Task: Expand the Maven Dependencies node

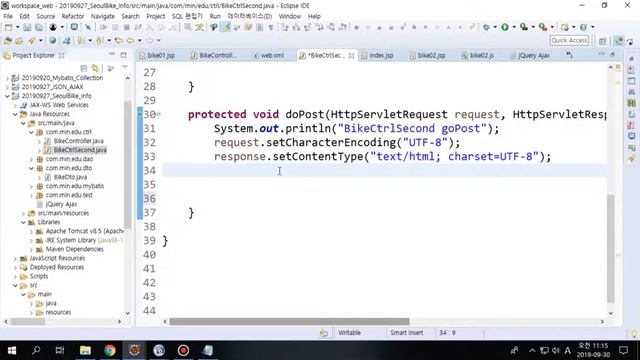Action: pos(31,249)
